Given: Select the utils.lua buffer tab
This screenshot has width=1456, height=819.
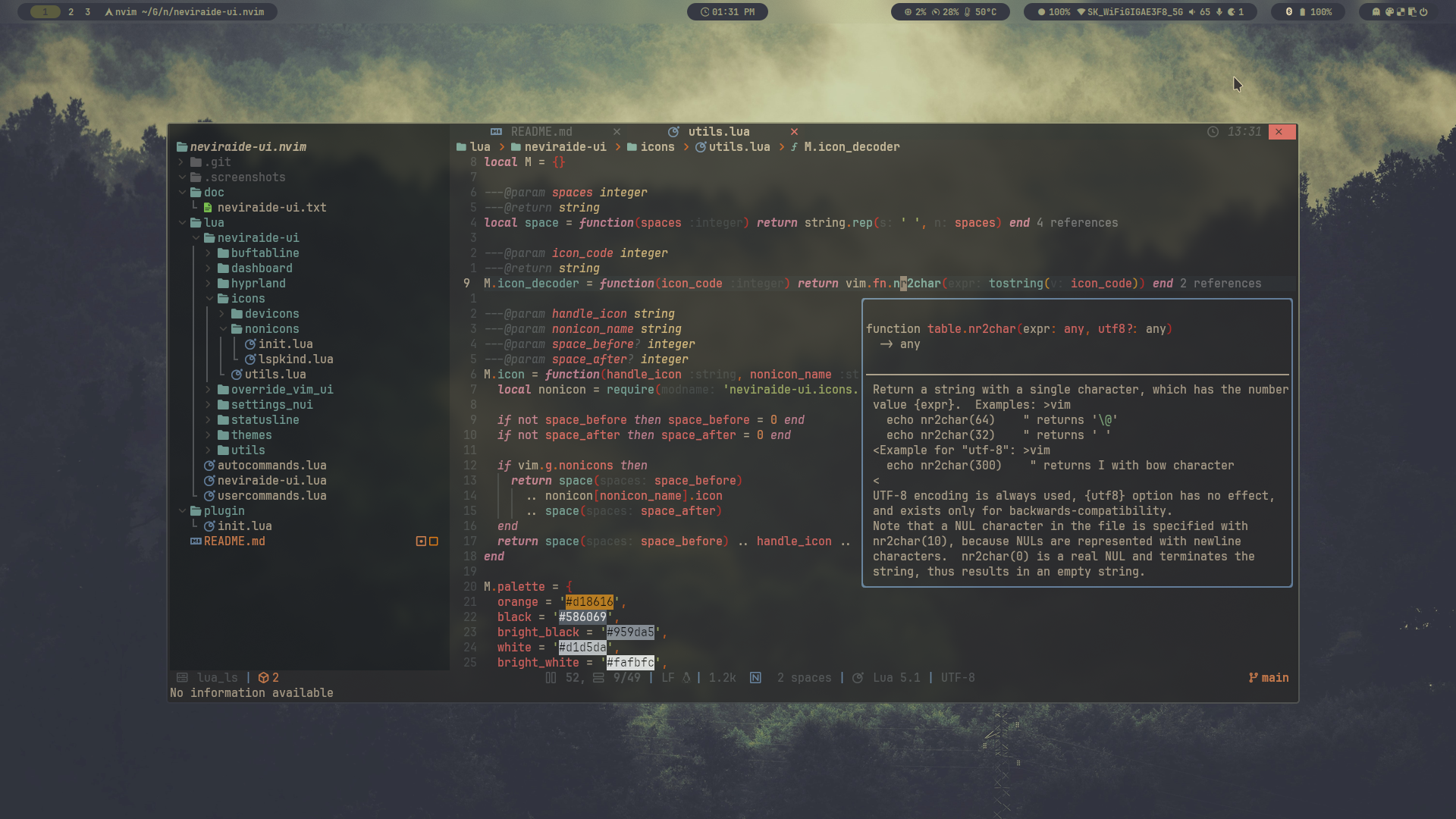Looking at the screenshot, I should (718, 132).
